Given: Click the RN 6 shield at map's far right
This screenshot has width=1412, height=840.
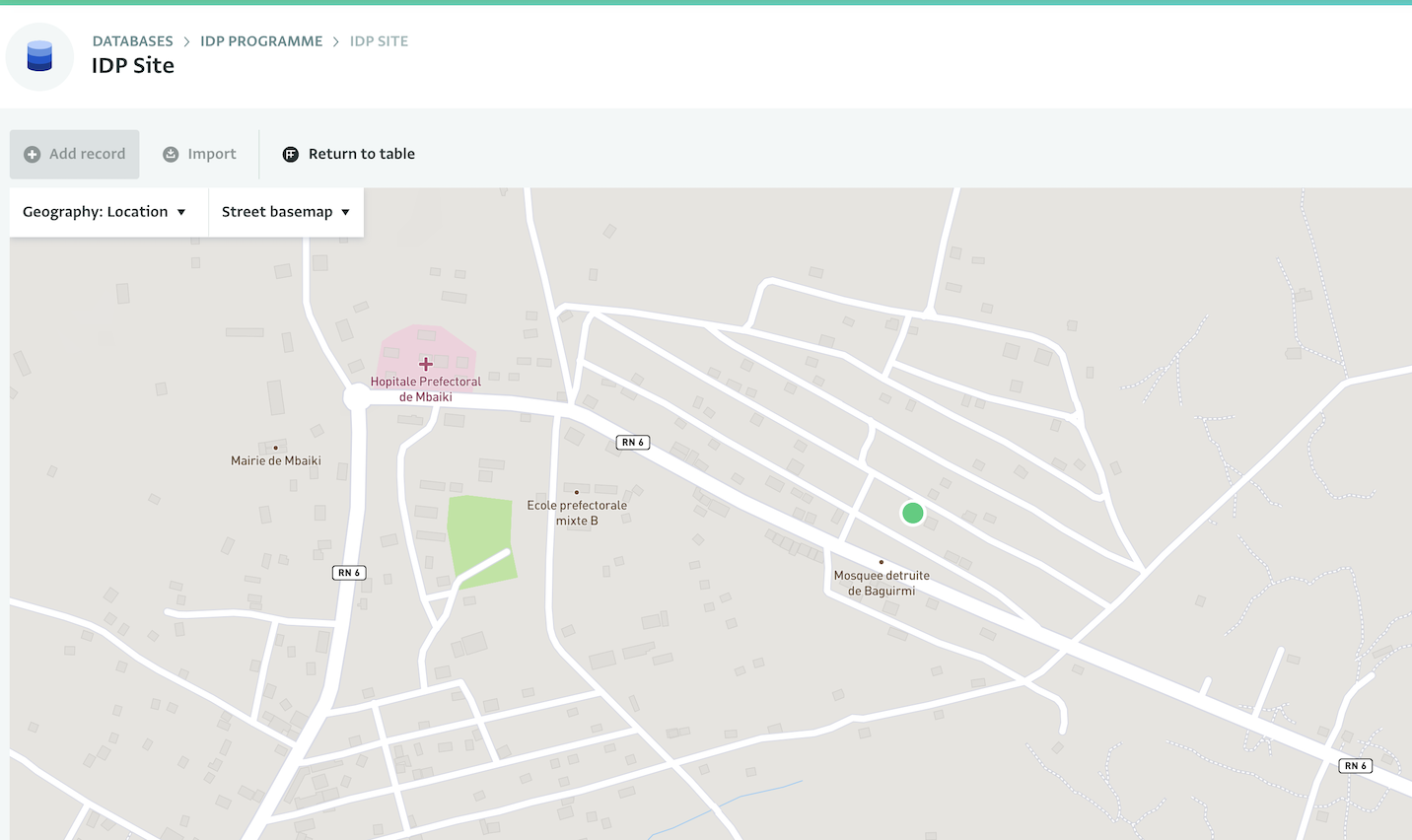Looking at the screenshot, I should (x=1356, y=766).
